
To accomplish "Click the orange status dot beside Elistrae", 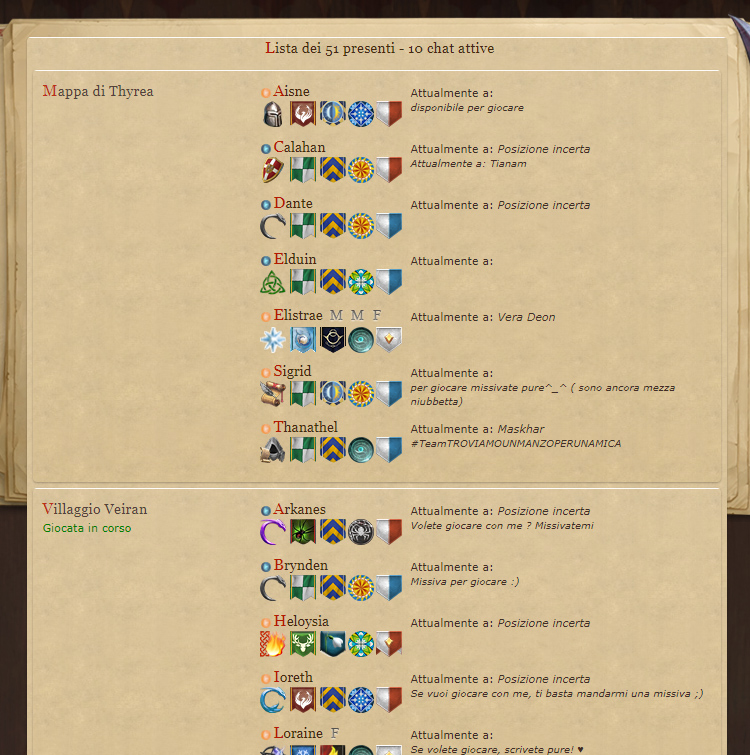I will pyautogui.click(x=266, y=317).
